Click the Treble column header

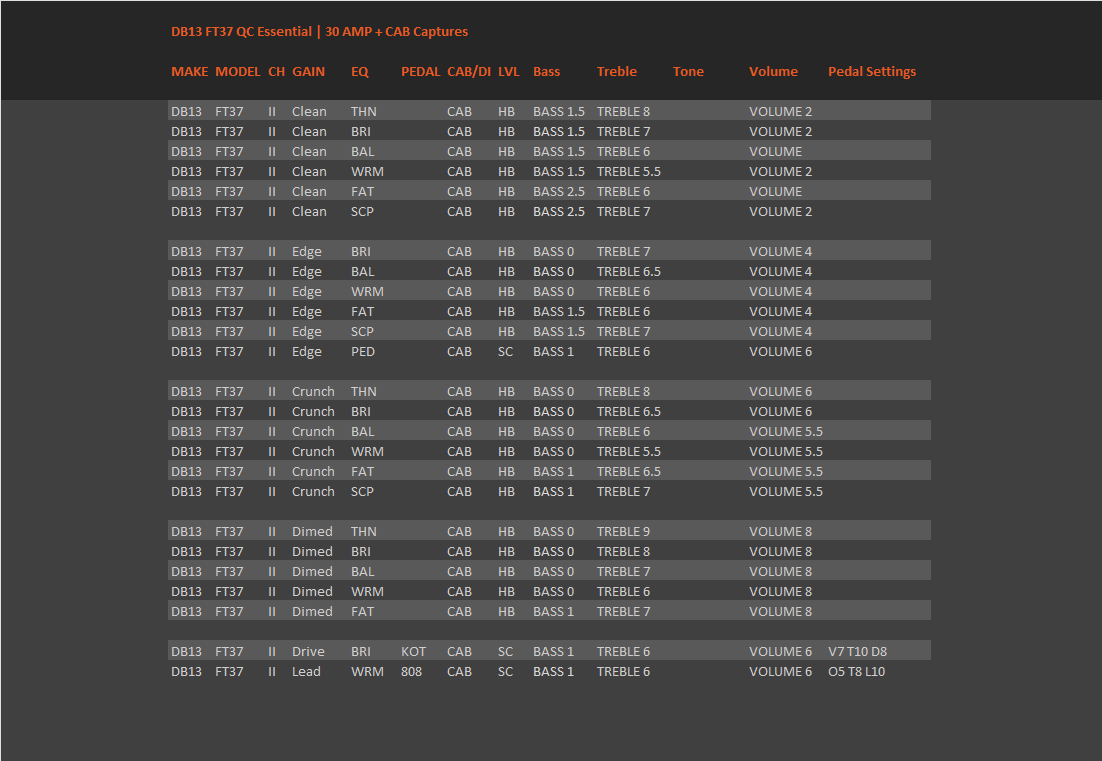616,72
